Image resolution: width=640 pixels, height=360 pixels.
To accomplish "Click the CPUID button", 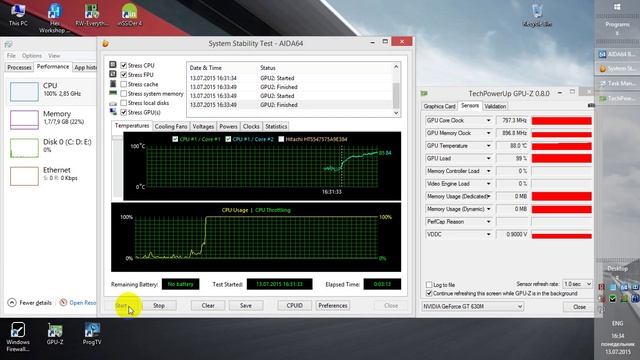I will 294,305.
